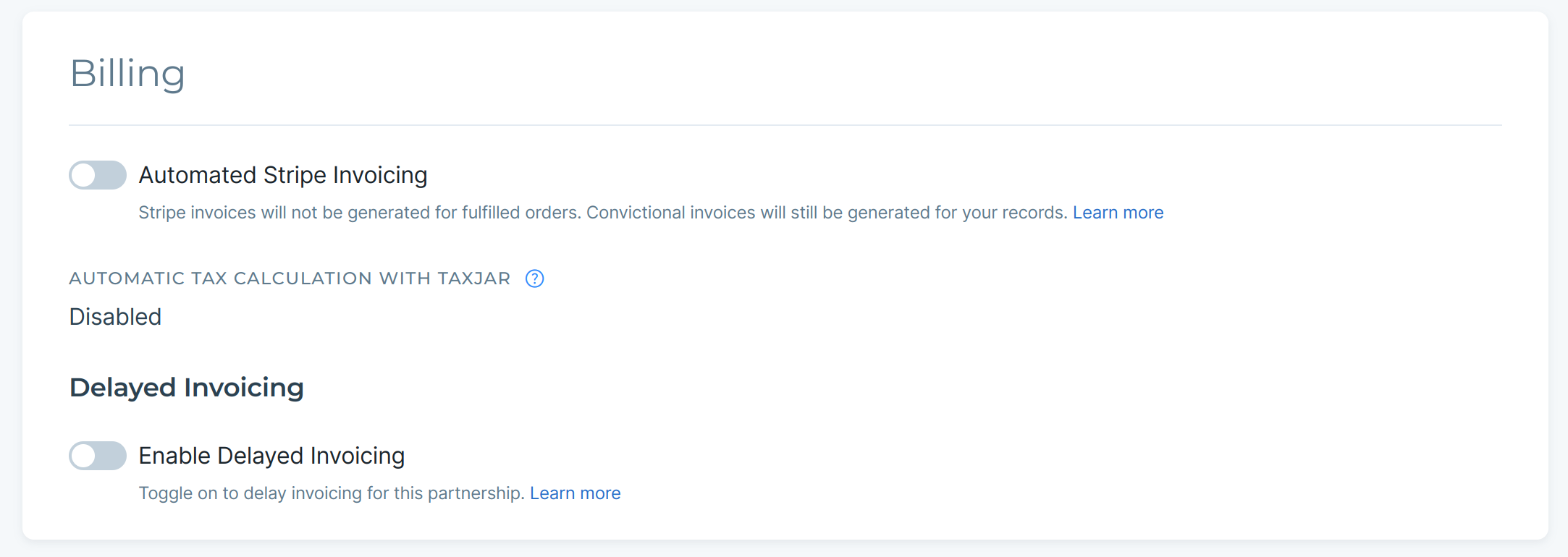The height and width of the screenshot is (557, 1568).
Task: Click the Delayed Invoicing section heading
Action: (187, 388)
